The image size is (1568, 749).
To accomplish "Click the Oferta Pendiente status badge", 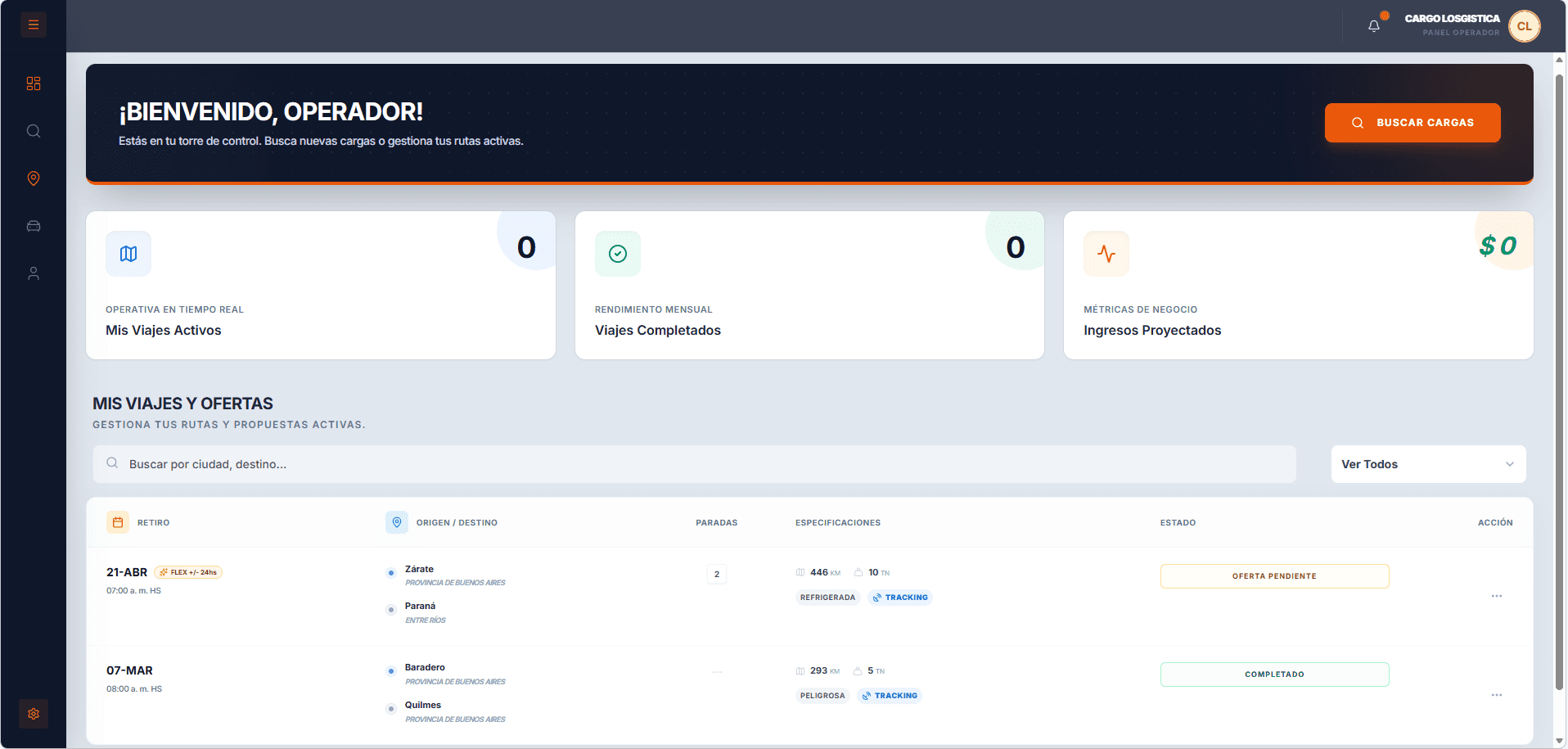I will tap(1274, 576).
